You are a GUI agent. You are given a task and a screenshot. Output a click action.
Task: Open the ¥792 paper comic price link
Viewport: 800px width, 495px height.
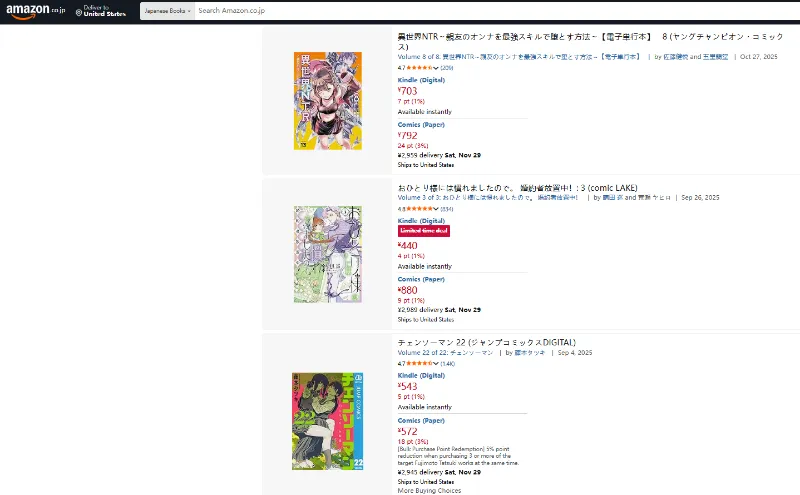tap(407, 135)
